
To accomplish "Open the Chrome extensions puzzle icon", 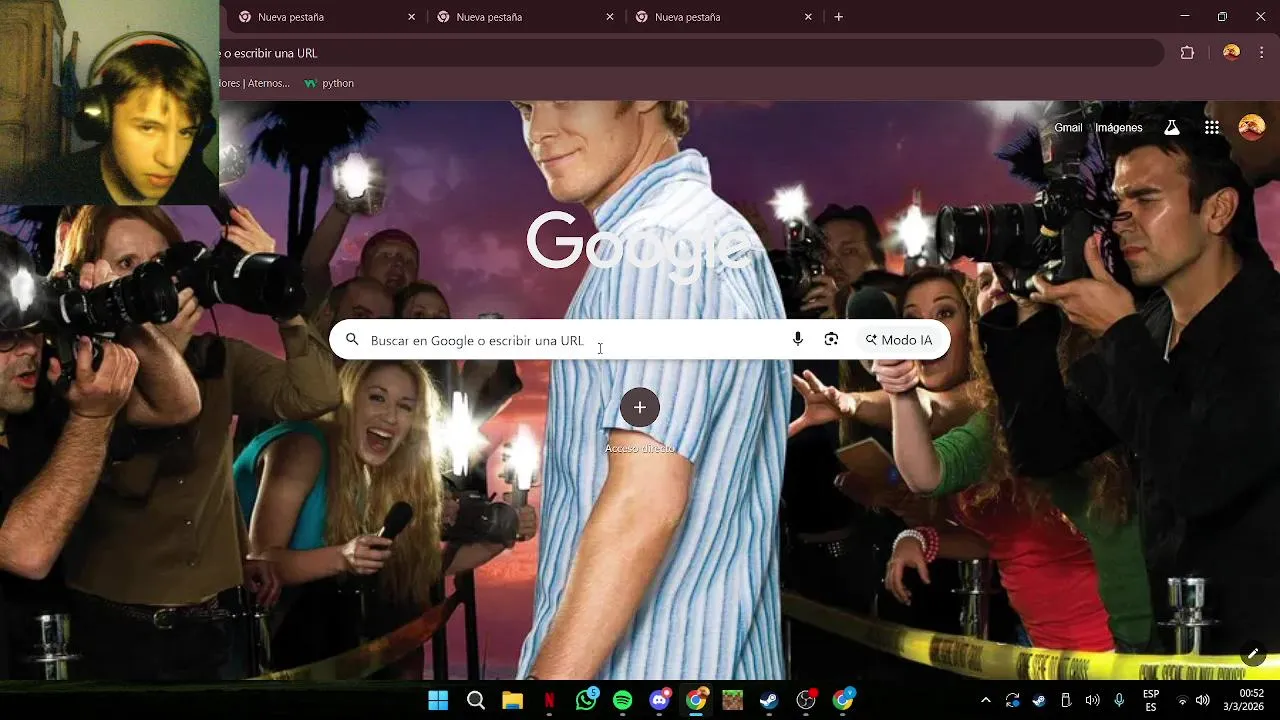I will pyautogui.click(x=1187, y=53).
